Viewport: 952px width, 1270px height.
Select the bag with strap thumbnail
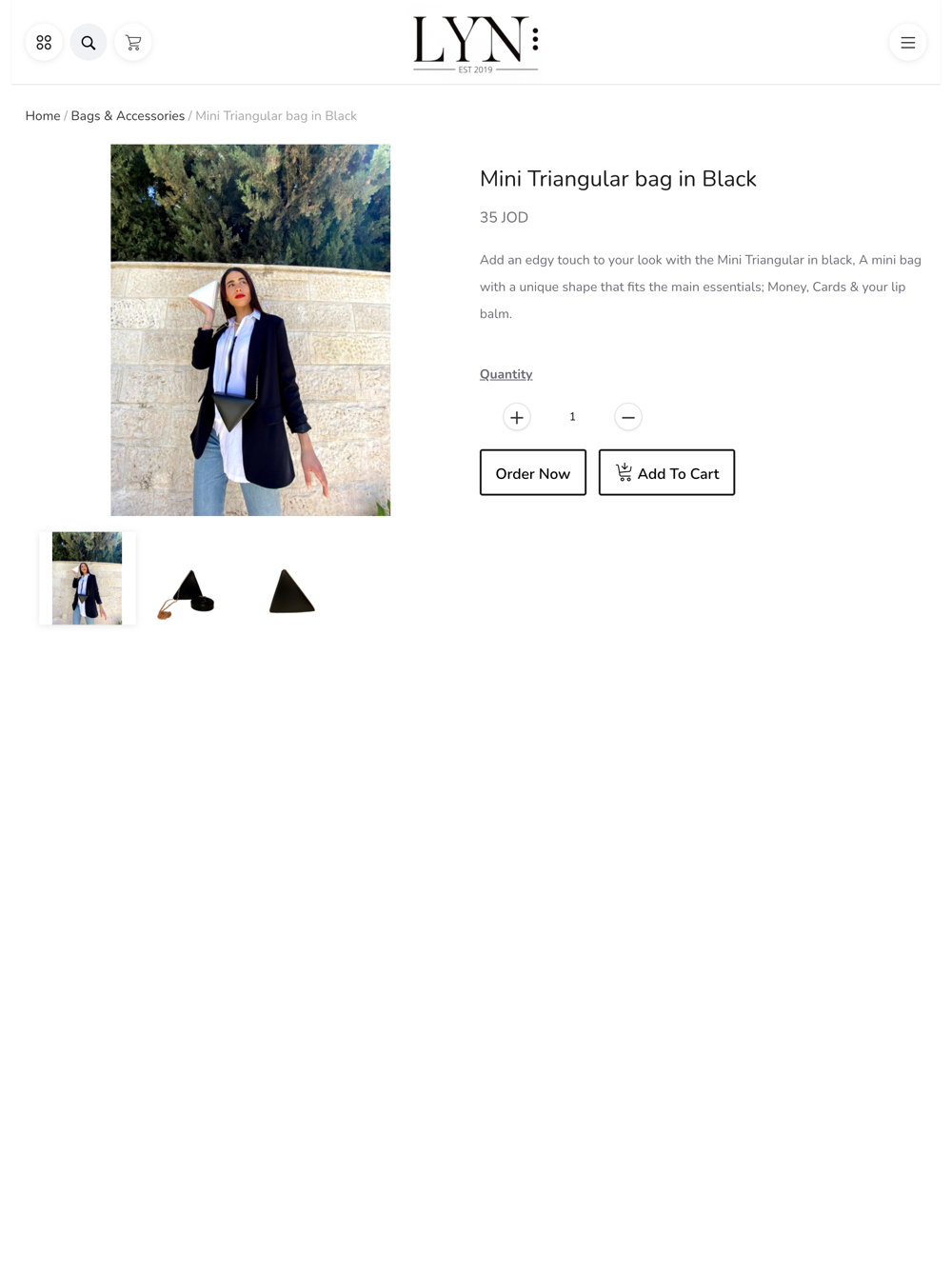point(187,594)
